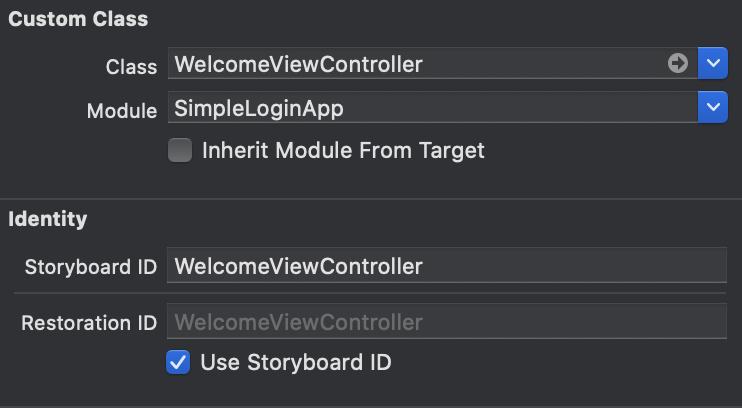The height and width of the screenshot is (408, 742).
Task: Uncheck the Use Storyboard ID checkbox
Action: point(179,362)
